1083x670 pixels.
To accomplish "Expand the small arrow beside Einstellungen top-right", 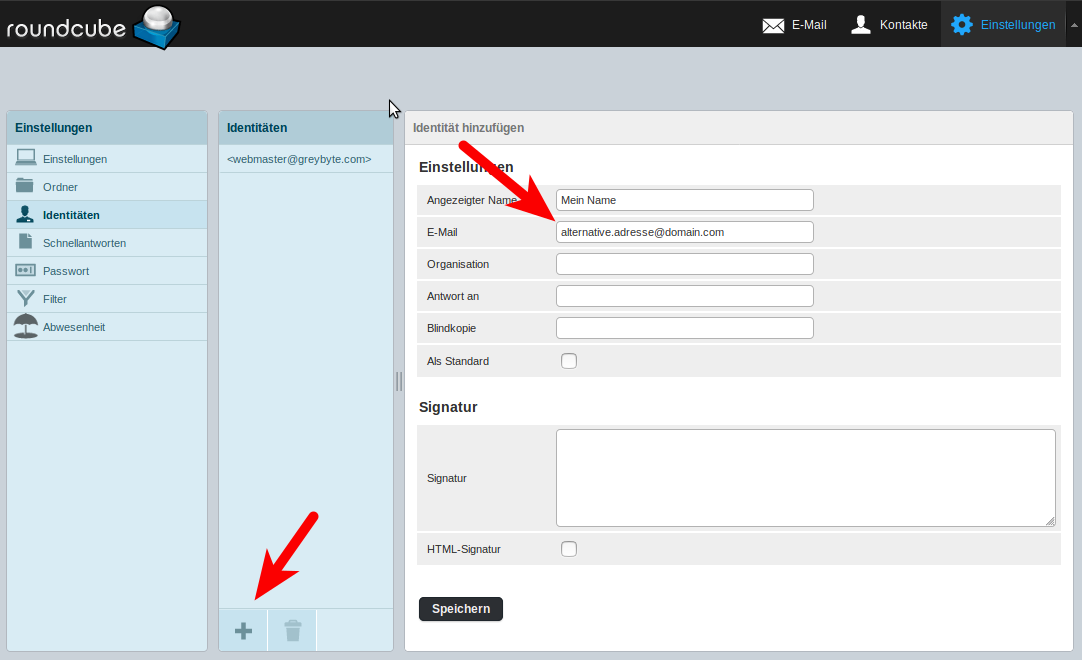I will (1074, 25).
